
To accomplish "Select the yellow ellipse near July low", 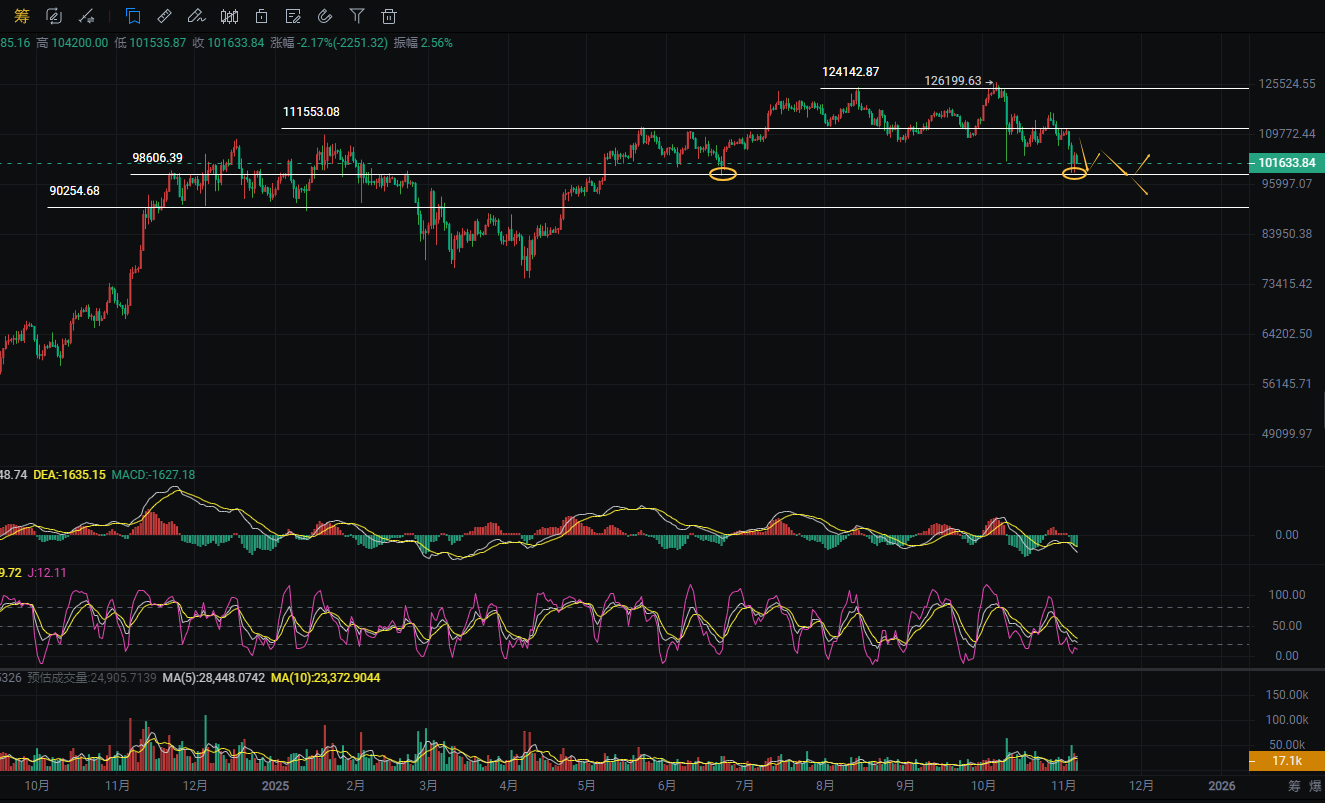I will coord(723,174).
